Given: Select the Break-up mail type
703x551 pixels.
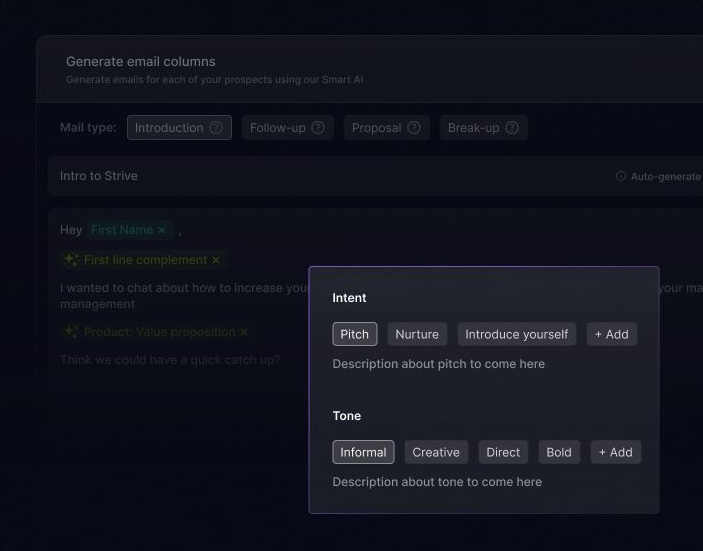Looking at the screenshot, I should pyautogui.click(x=473, y=128).
